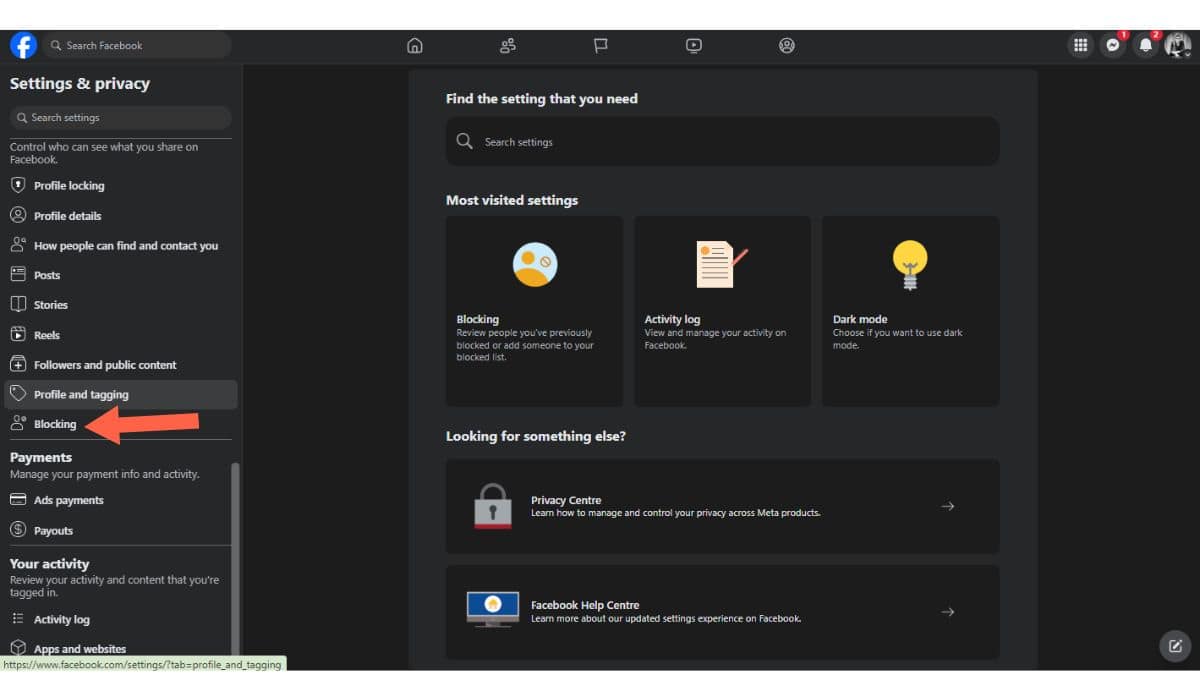
Task: Open Activity log in the sidebar
Action: coord(120,620)
